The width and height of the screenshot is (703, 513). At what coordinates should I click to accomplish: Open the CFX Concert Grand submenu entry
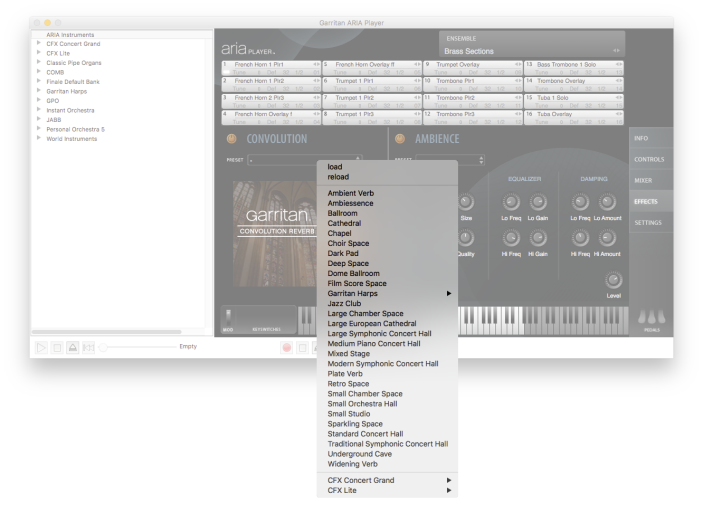coord(387,480)
